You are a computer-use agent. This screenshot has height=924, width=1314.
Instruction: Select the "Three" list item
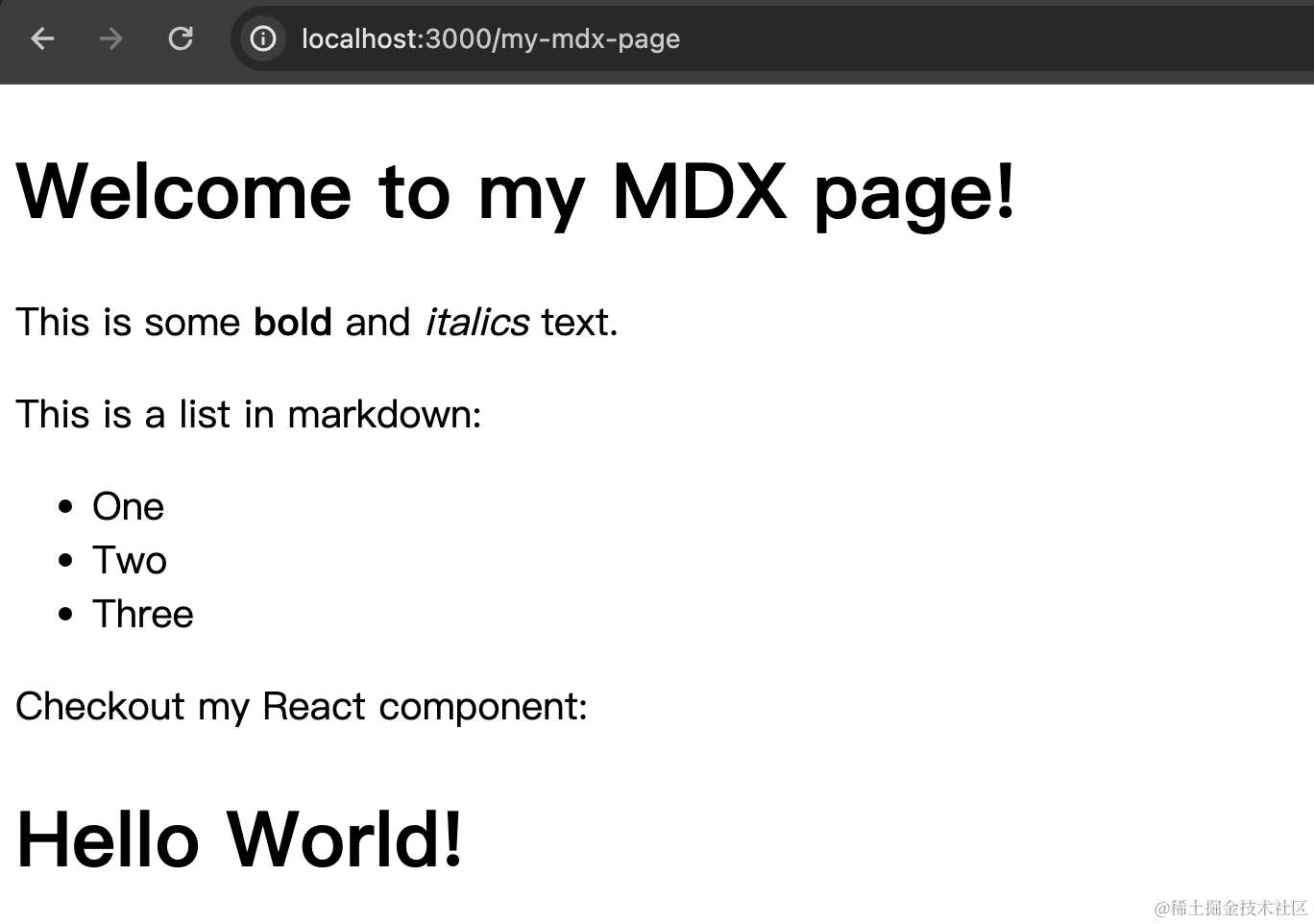[143, 615]
